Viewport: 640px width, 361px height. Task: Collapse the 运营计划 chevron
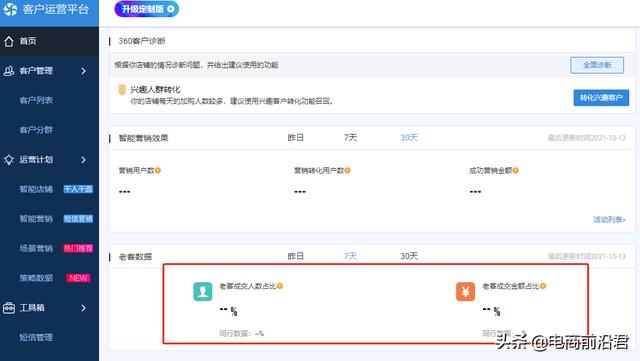point(83,160)
